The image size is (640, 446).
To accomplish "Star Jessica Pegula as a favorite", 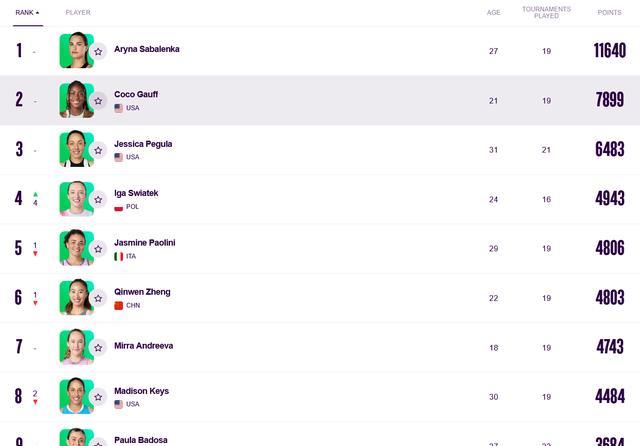I will point(98,151).
